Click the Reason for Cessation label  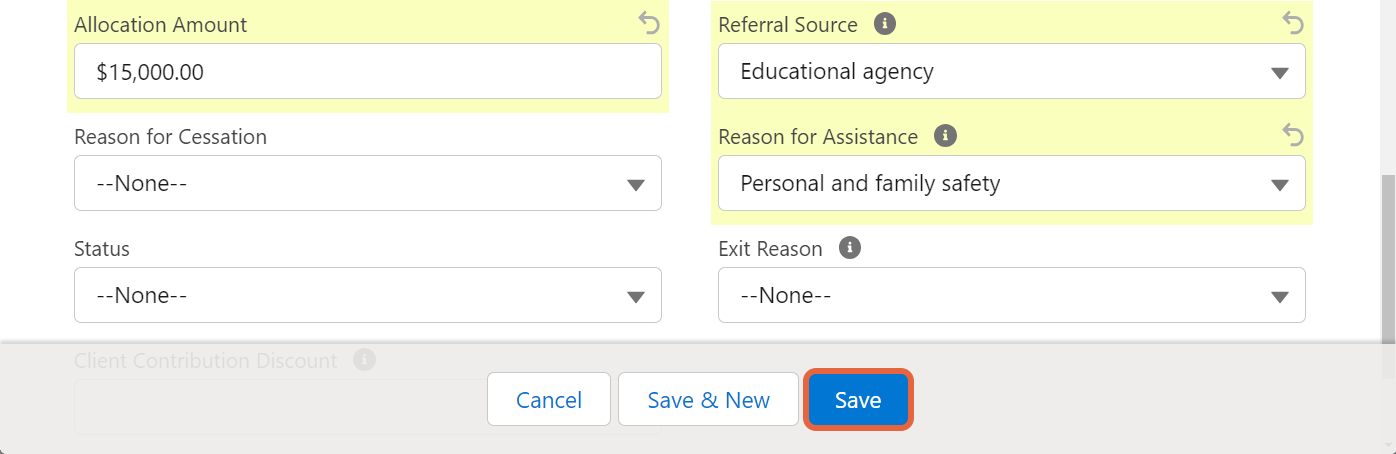point(170,137)
